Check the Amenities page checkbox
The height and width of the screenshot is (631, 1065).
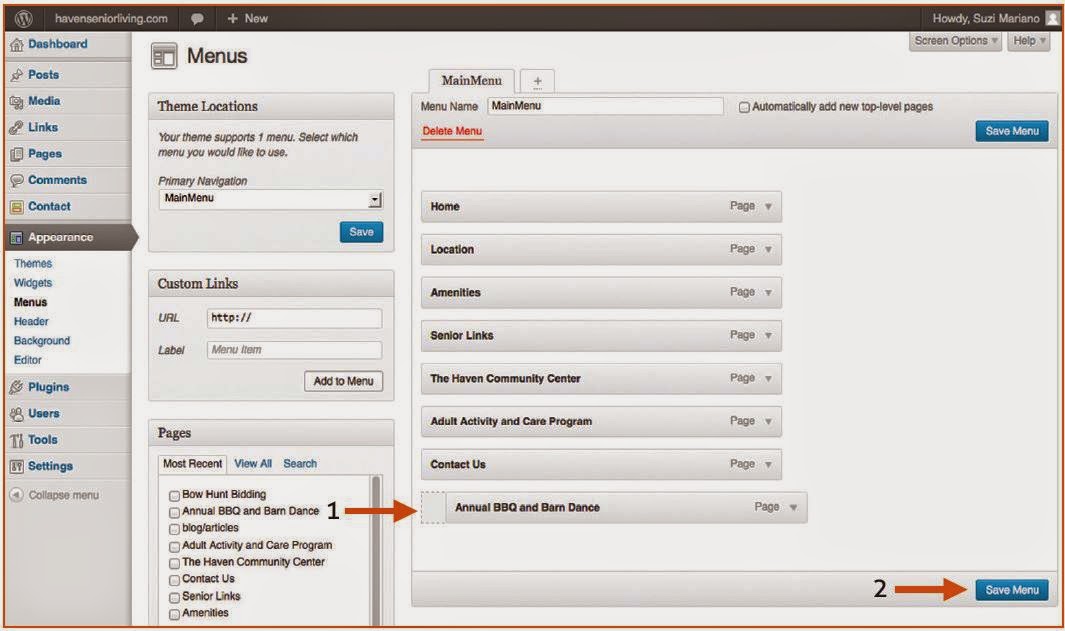[174, 614]
